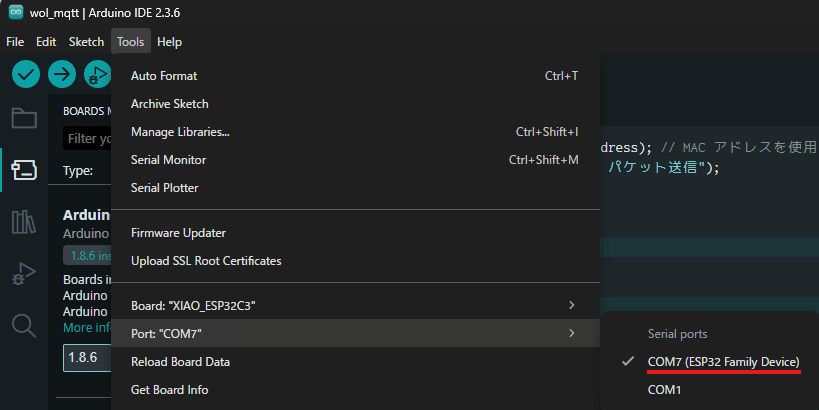Open the Library Manager sidebar icon
The height and width of the screenshot is (410, 819).
[24, 221]
